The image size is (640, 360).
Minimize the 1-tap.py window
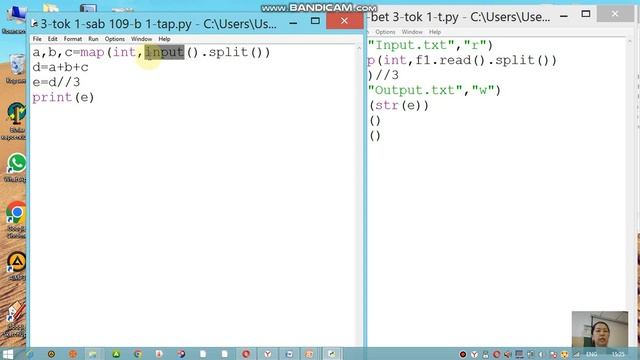coord(293,22)
